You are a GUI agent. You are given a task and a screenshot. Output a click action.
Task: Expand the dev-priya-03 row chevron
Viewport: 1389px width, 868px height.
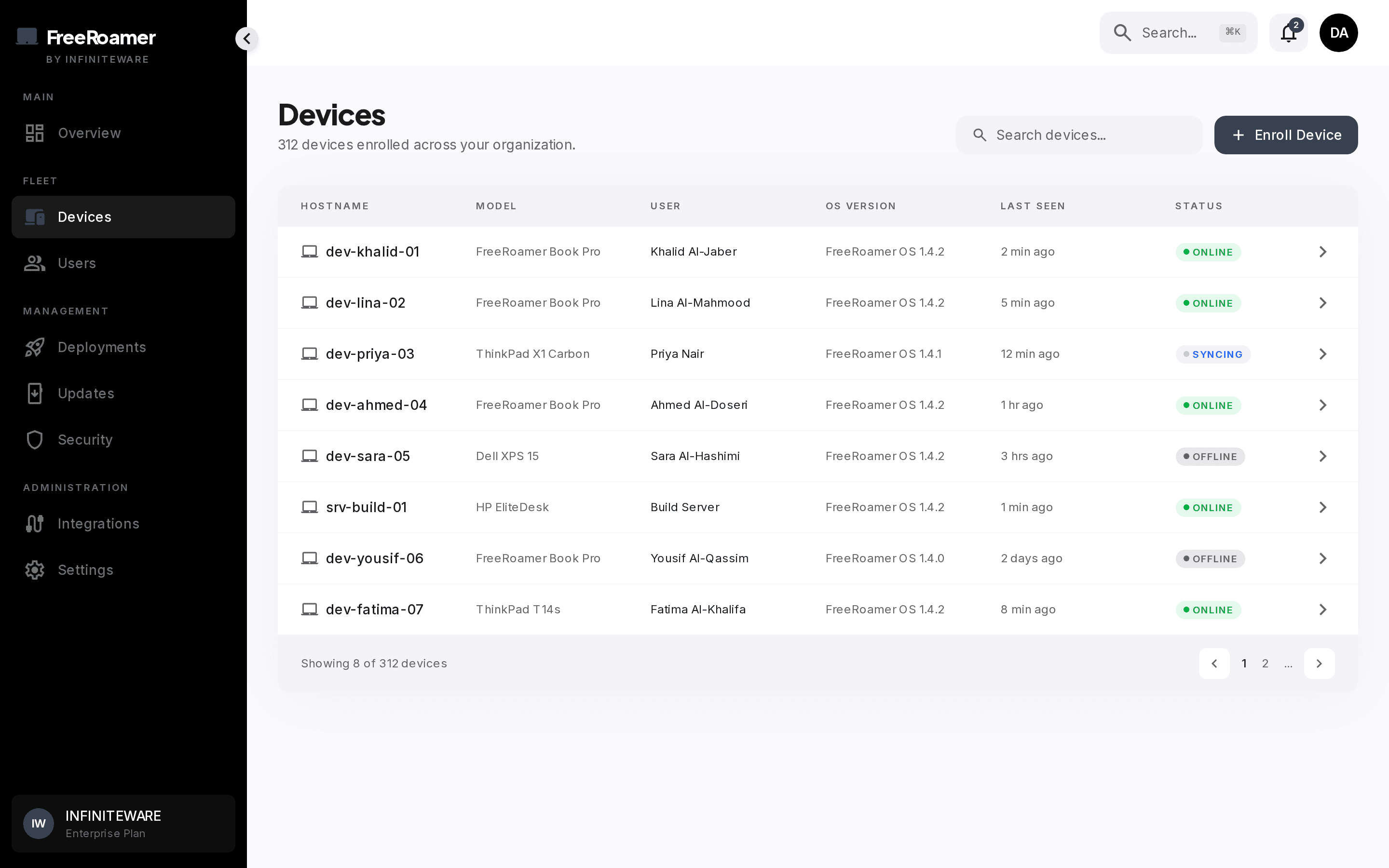tap(1323, 353)
